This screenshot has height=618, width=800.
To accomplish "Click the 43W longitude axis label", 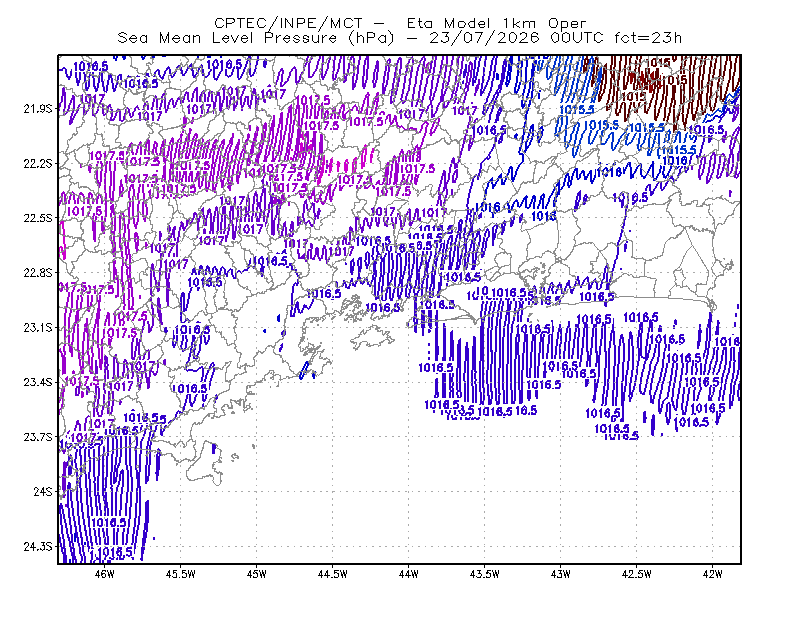I will click(x=560, y=574).
